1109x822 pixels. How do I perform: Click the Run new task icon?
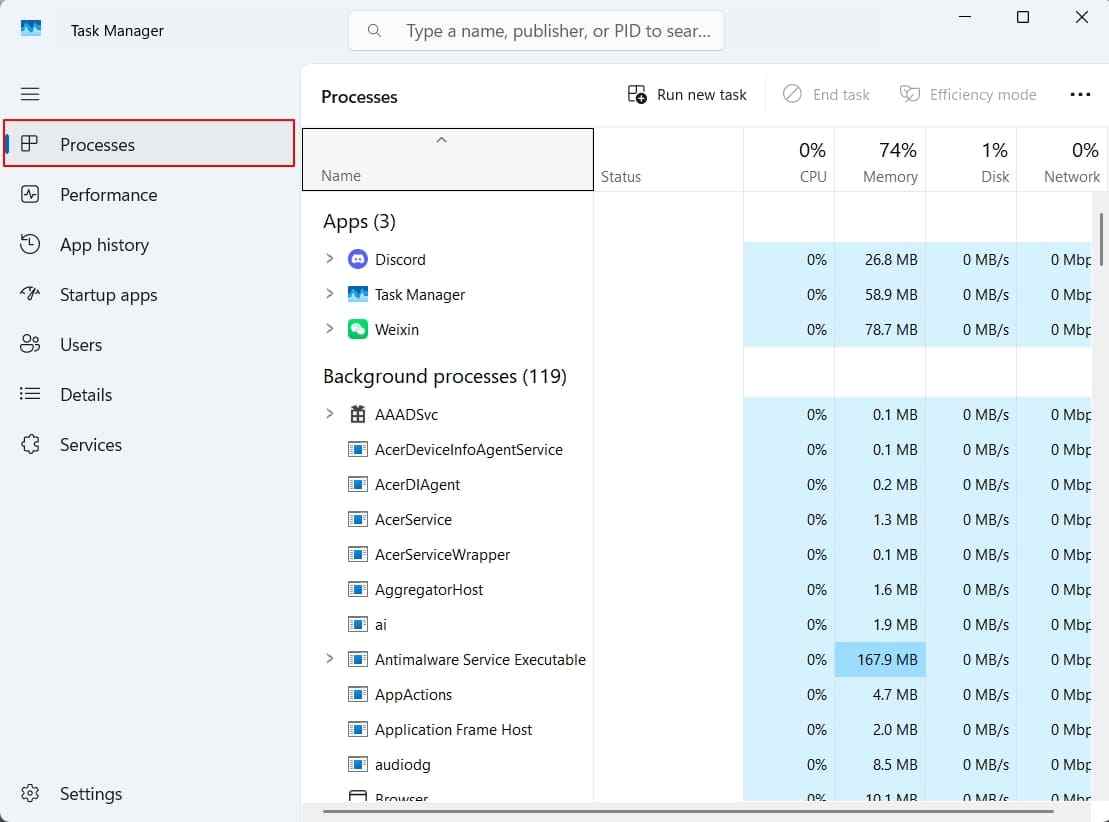tap(637, 94)
